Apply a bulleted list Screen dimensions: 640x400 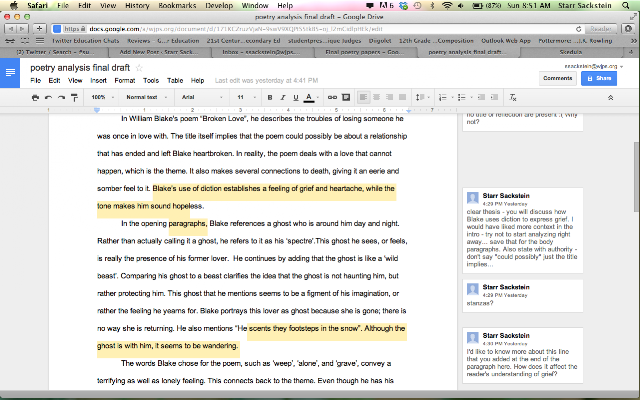(x=462, y=97)
